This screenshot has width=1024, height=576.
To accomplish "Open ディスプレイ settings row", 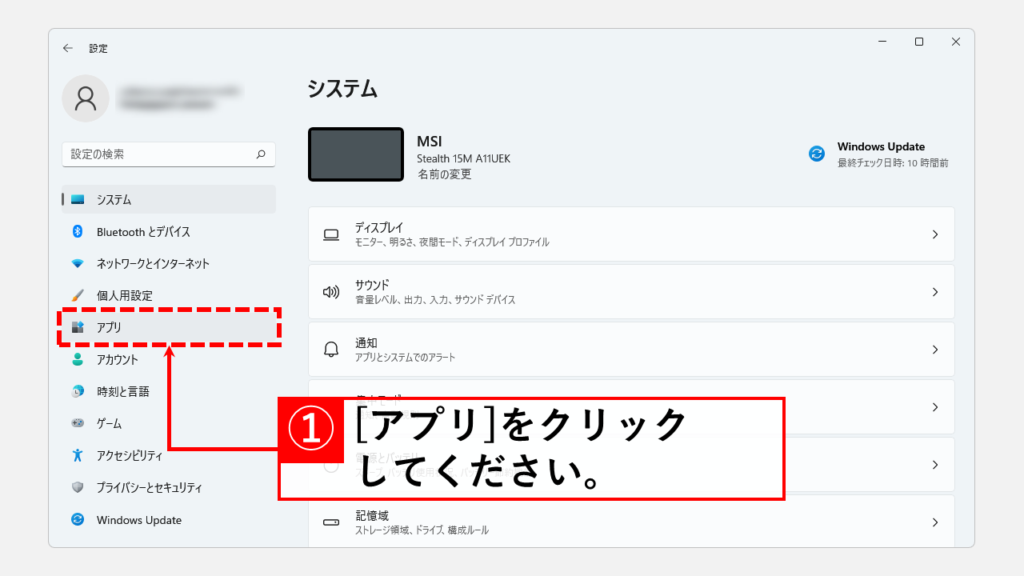I will click(x=631, y=234).
